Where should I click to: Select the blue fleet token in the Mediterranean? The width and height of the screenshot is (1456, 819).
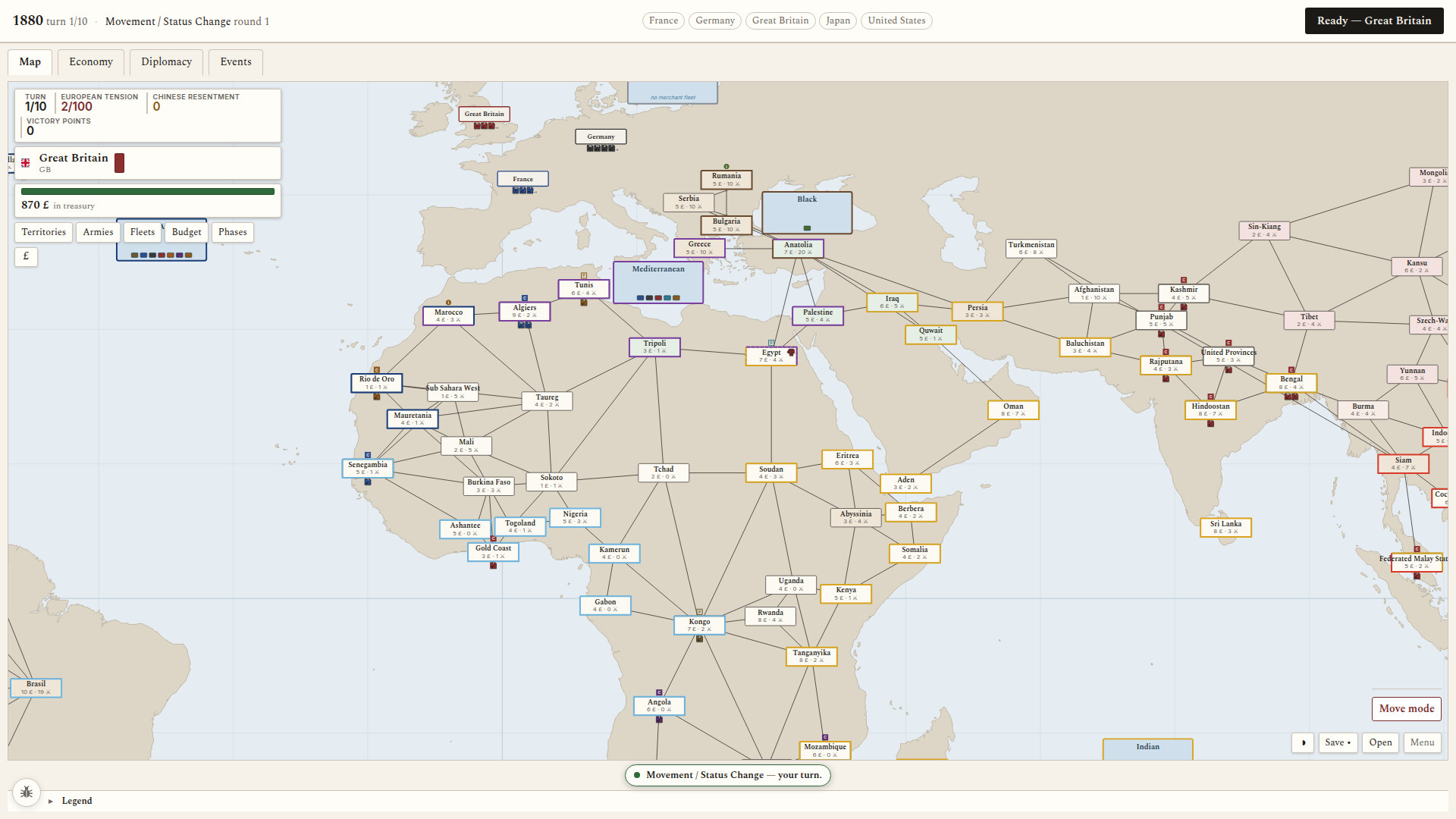tap(640, 298)
